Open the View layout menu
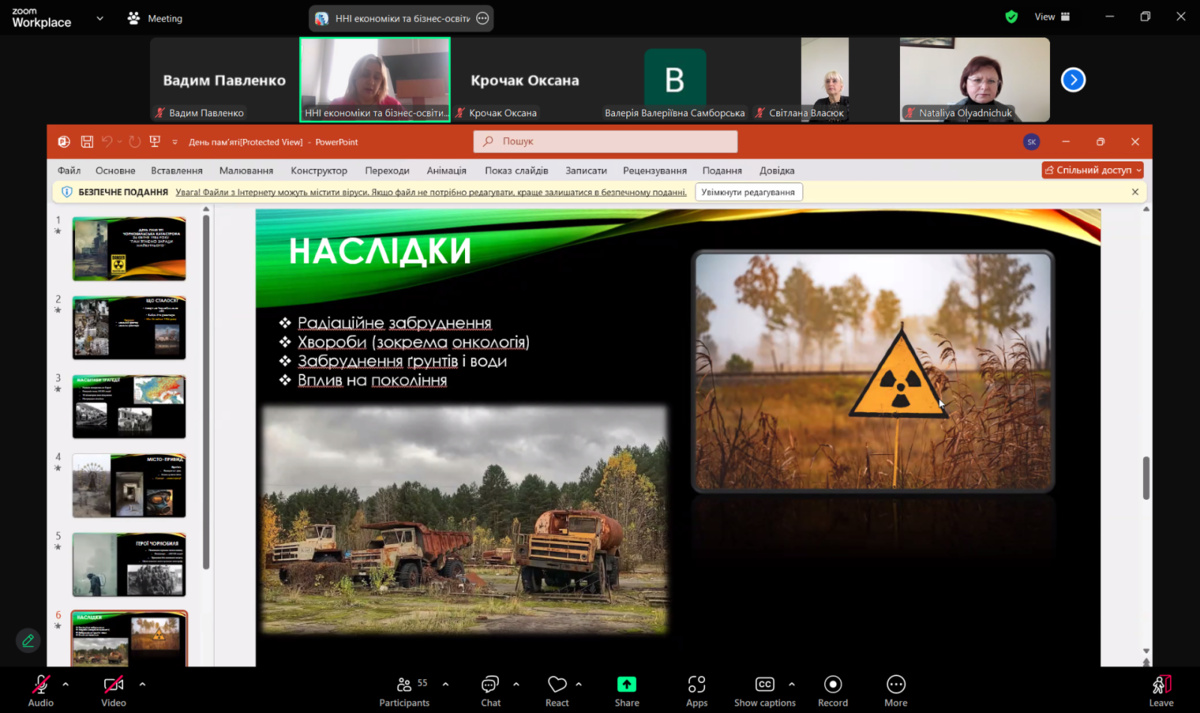The image size is (1200, 713). click(x=1052, y=17)
